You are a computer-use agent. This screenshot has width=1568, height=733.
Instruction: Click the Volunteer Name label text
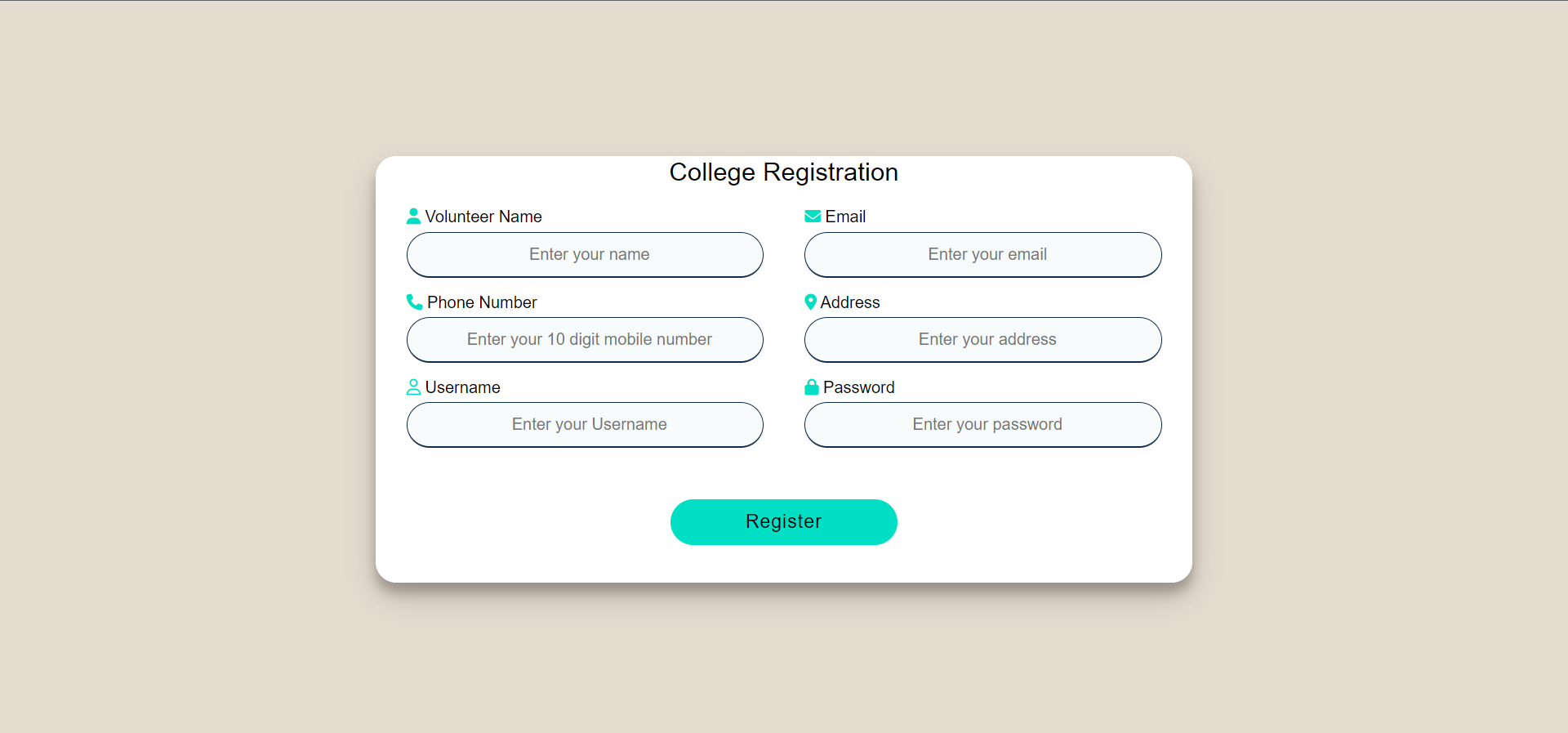coord(483,217)
